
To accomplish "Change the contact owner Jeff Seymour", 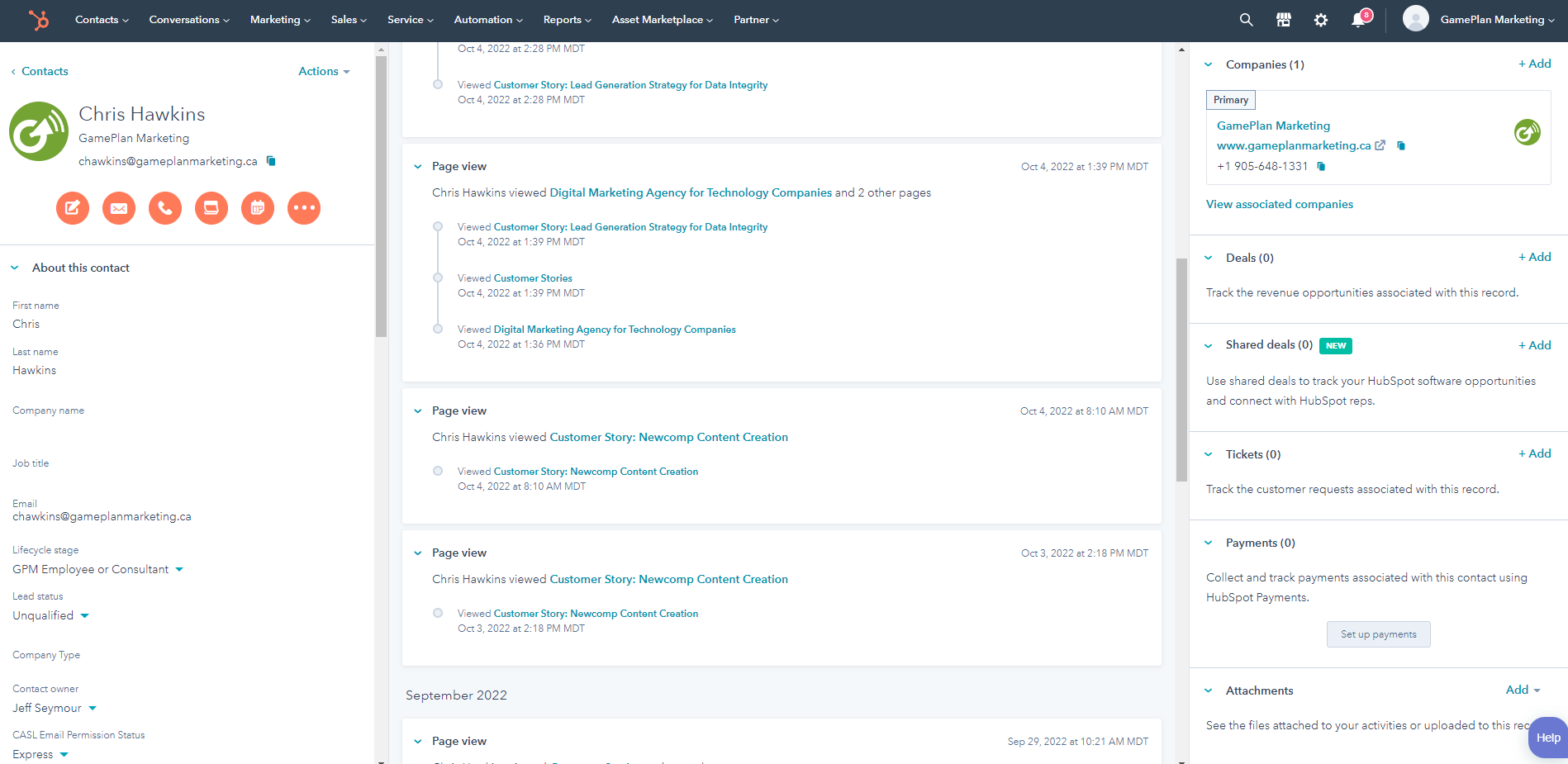I will (x=55, y=708).
